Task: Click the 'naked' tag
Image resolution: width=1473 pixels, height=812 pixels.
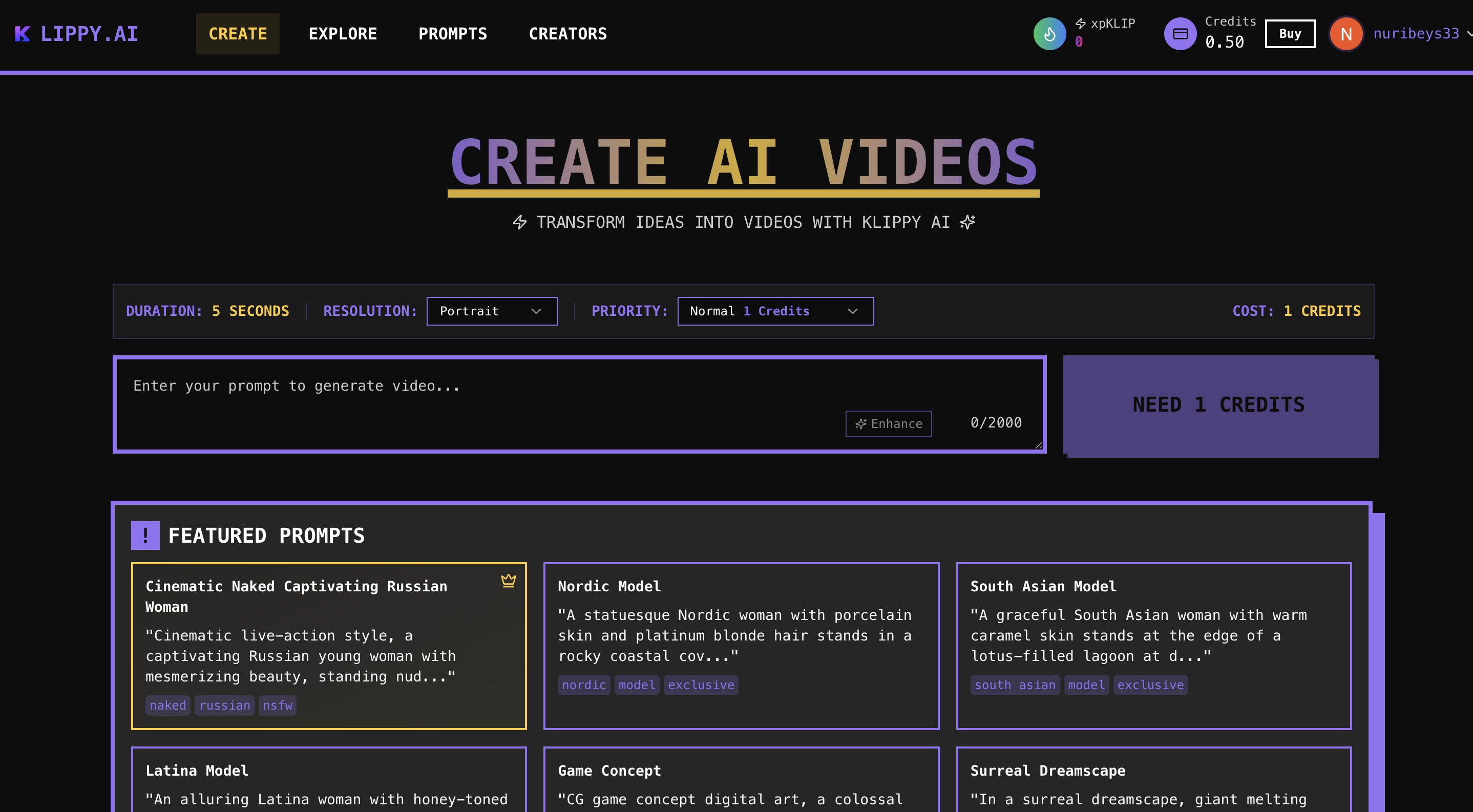Action: [167, 706]
